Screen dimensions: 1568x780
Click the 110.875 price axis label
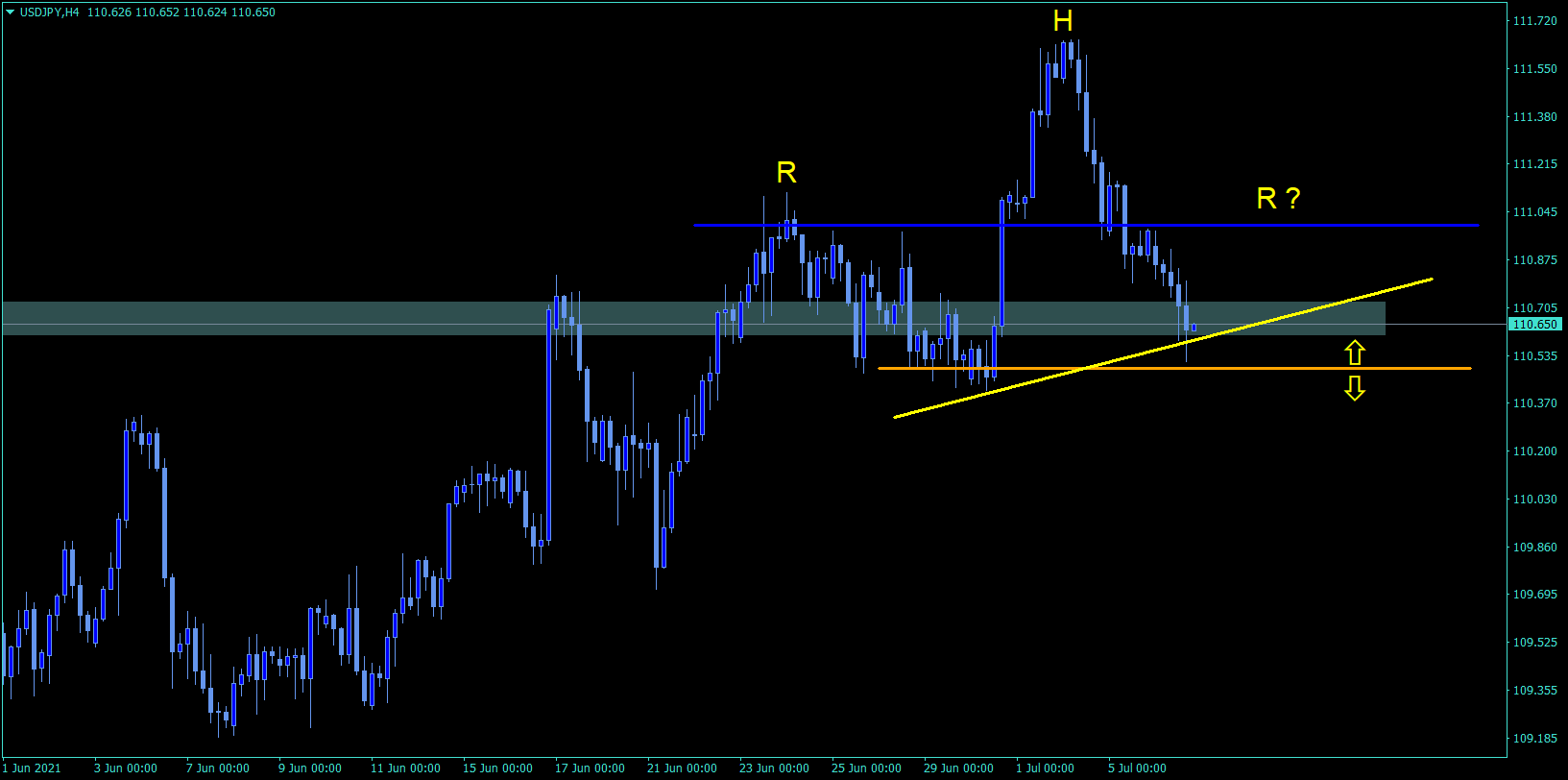pyautogui.click(x=1534, y=260)
